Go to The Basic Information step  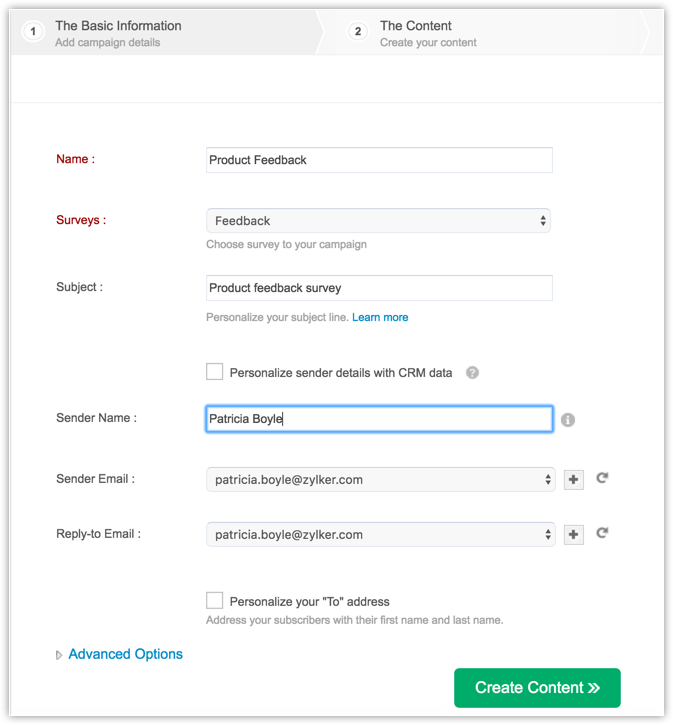[x=118, y=26]
